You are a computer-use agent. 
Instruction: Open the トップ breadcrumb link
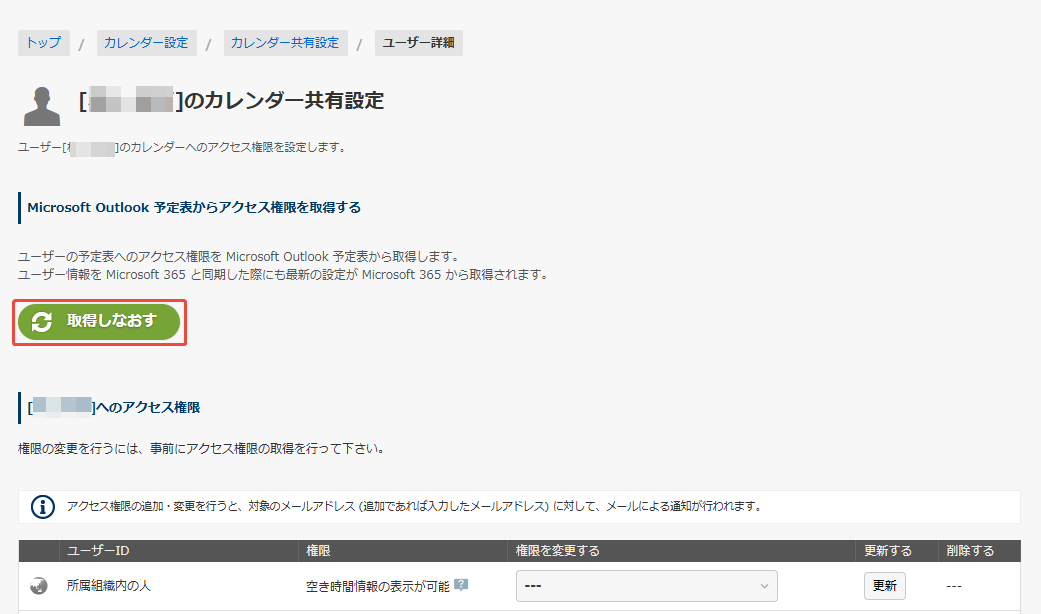pos(44,43)
